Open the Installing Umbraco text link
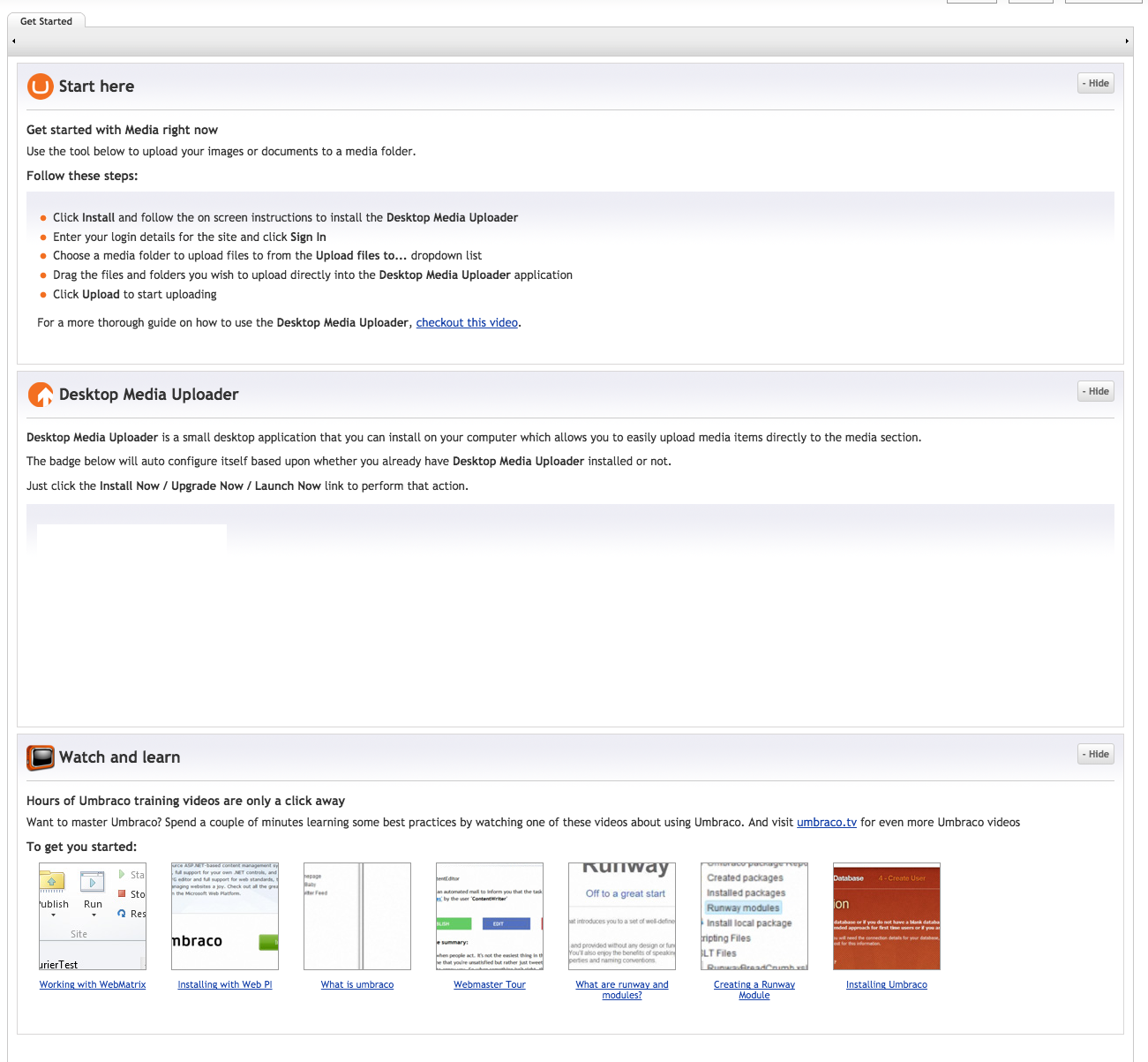The width and height of the screenshot is (1148, 1062). pyautogui.click(x=886, y=985)
